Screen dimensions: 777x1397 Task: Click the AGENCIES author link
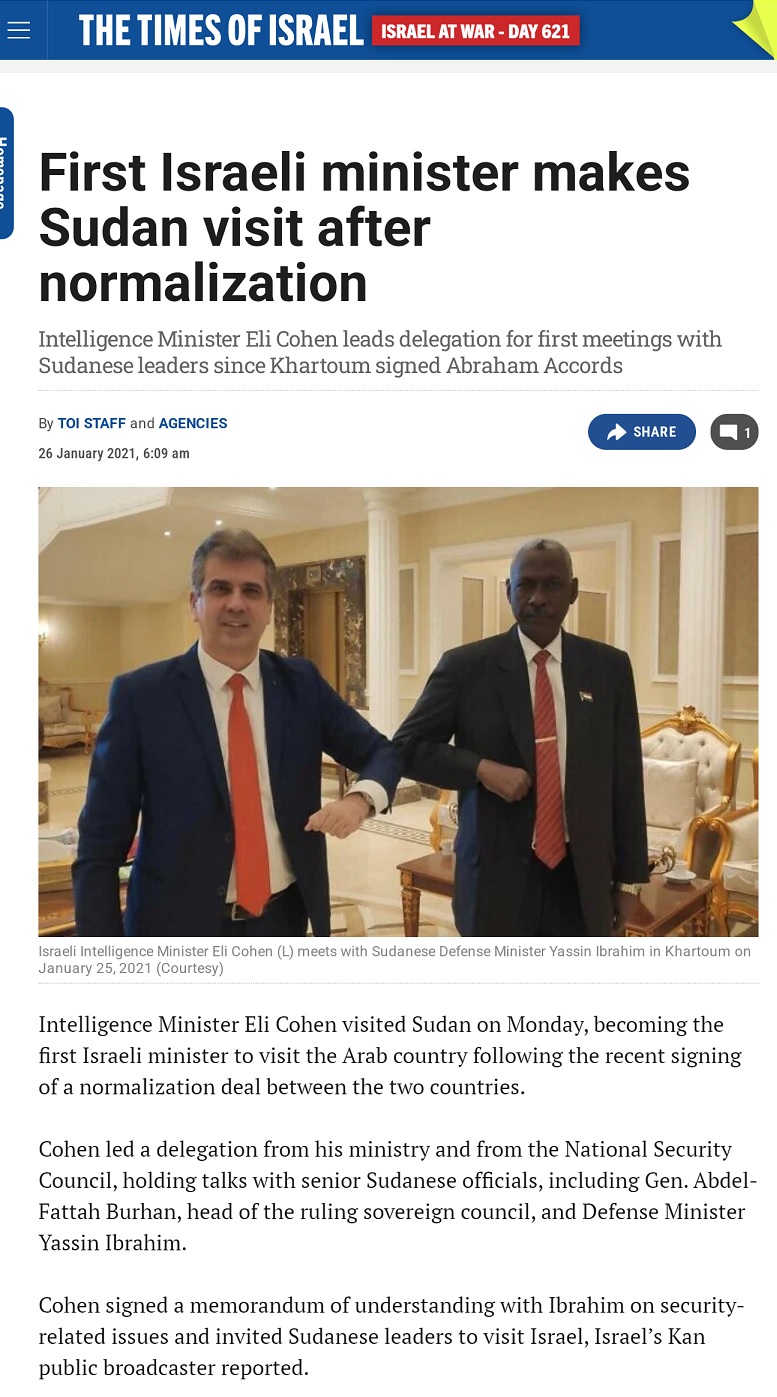[x=193, y=423]
